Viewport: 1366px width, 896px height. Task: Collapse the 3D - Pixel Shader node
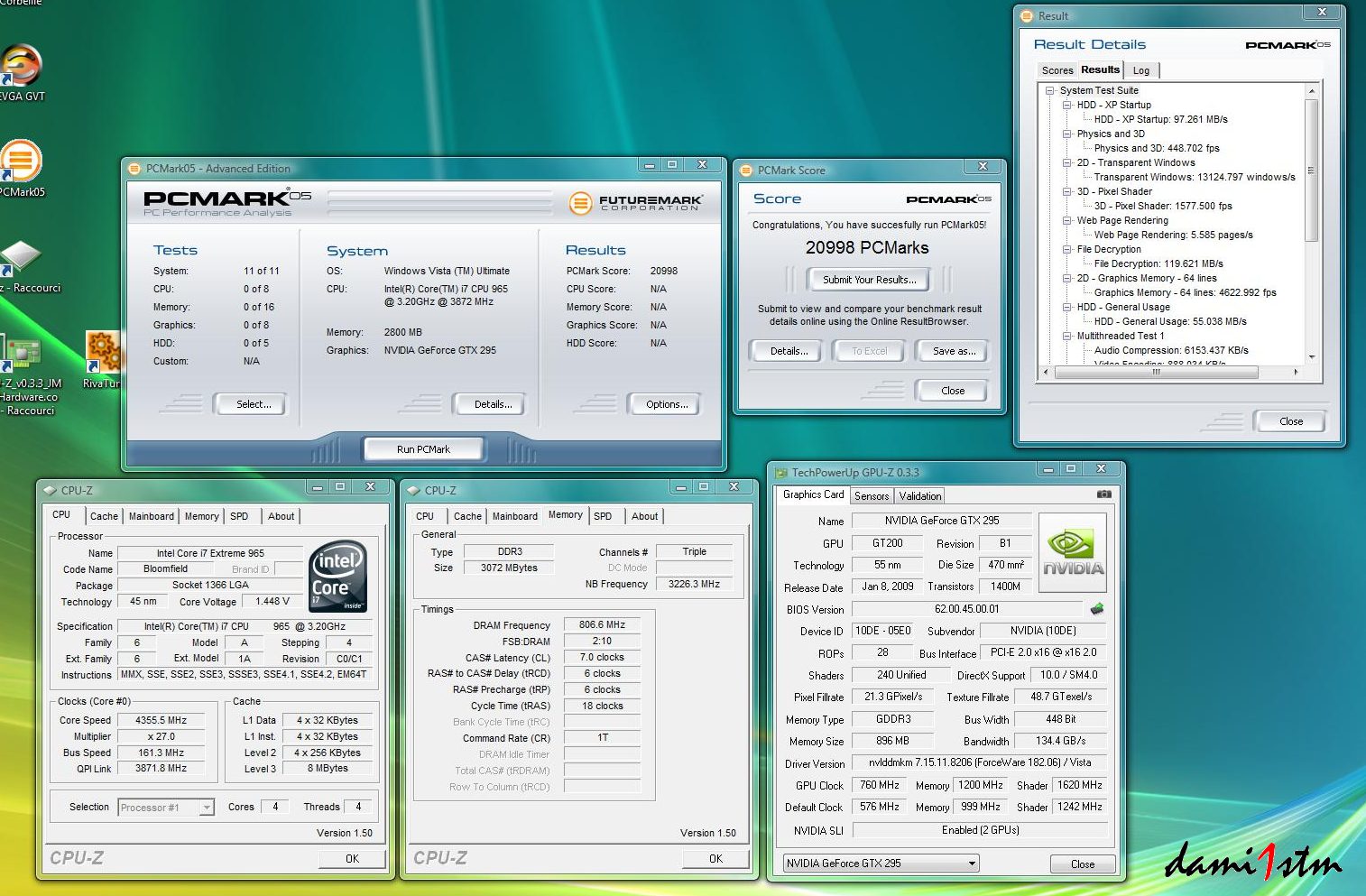(x=1067, y=191)
